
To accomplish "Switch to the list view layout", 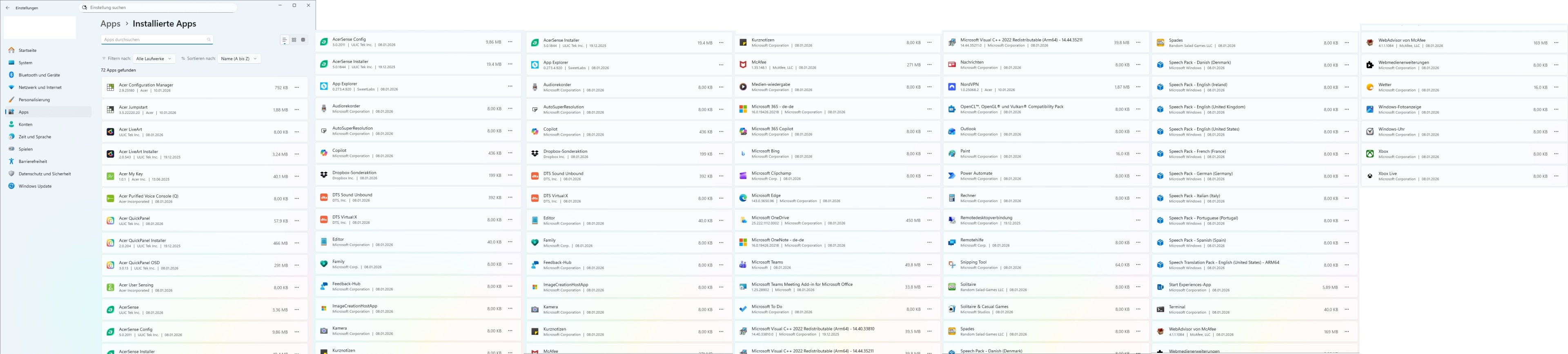I will tap(284, 40).
